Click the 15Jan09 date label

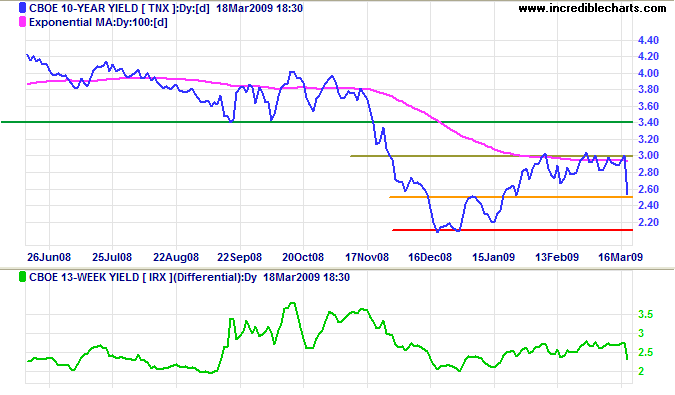pos(493,257)
